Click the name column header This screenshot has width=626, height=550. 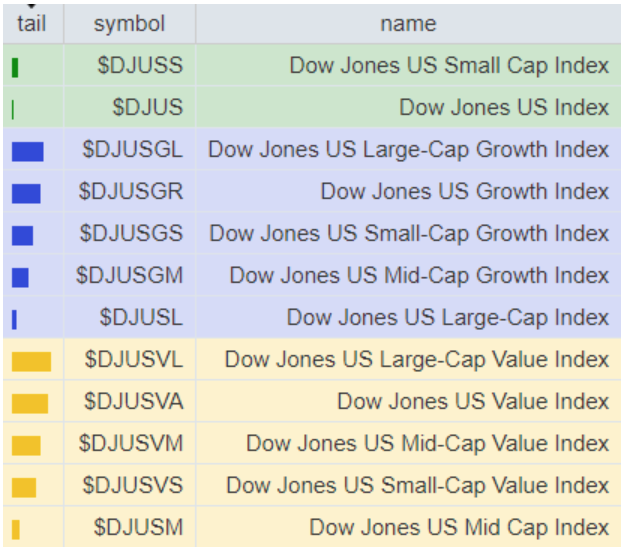408,23
